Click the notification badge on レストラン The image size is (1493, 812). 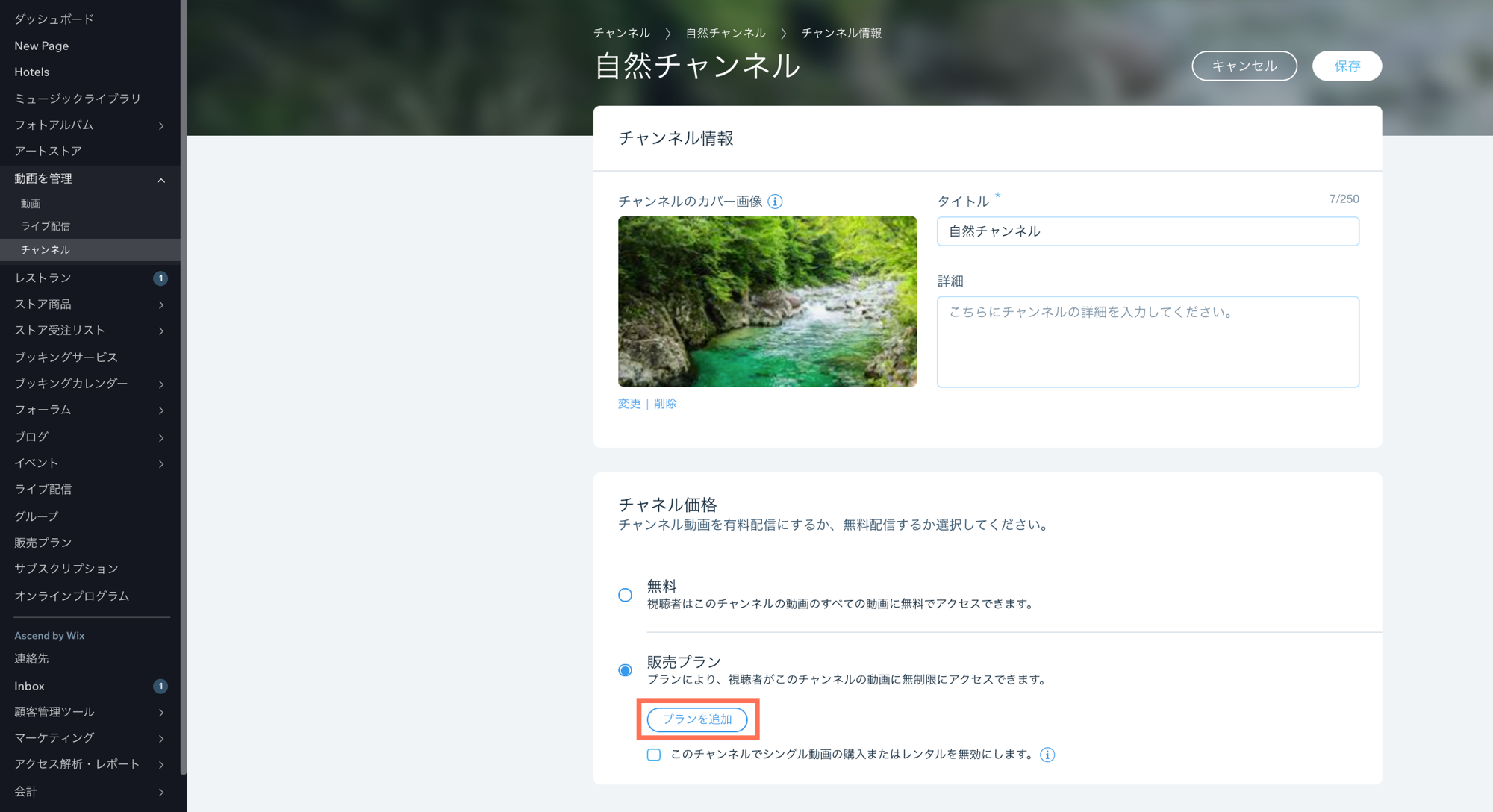pos(160,278)
